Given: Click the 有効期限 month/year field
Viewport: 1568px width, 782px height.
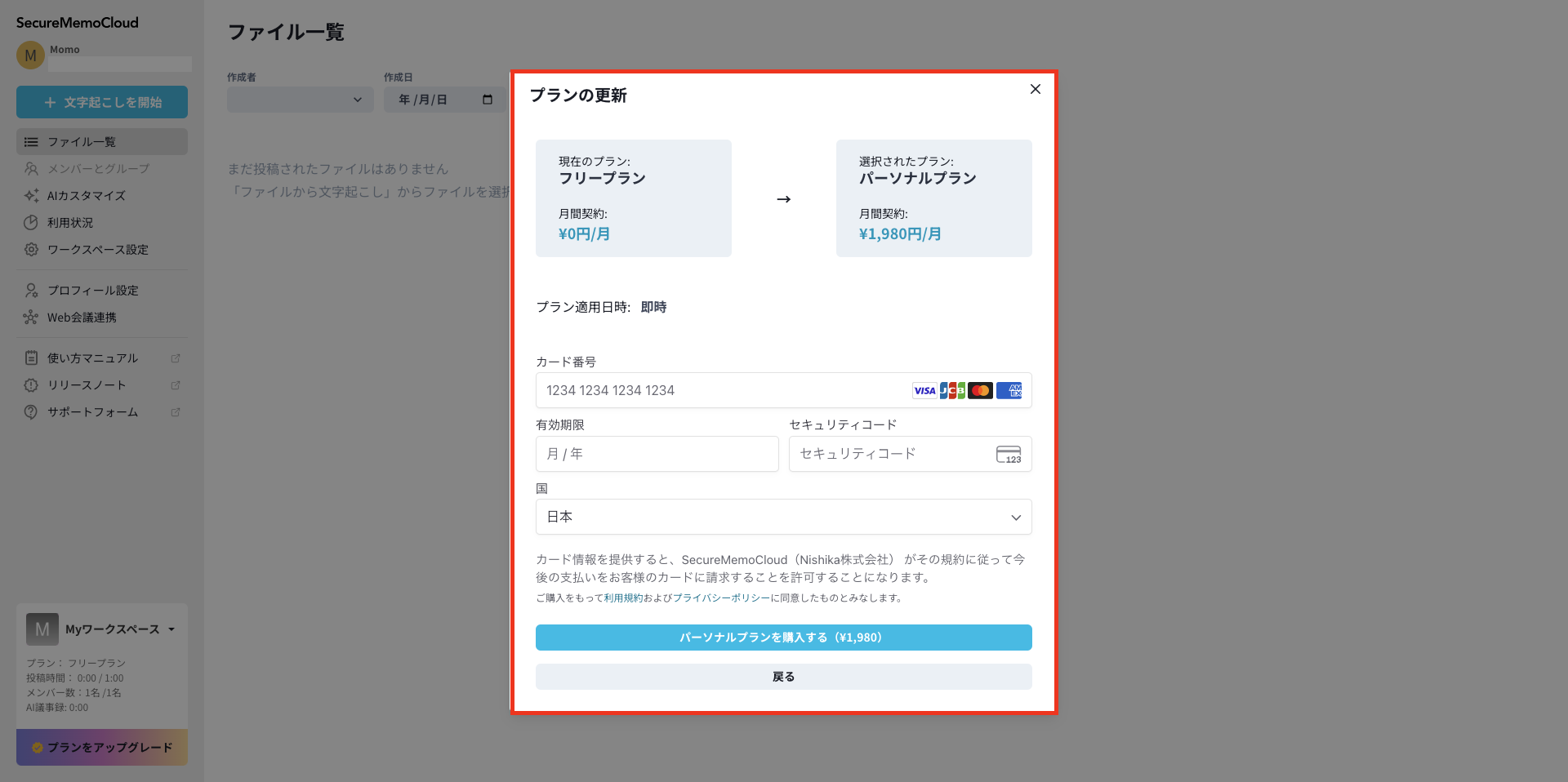Looking at the screenshot, I should pos(657,454).
